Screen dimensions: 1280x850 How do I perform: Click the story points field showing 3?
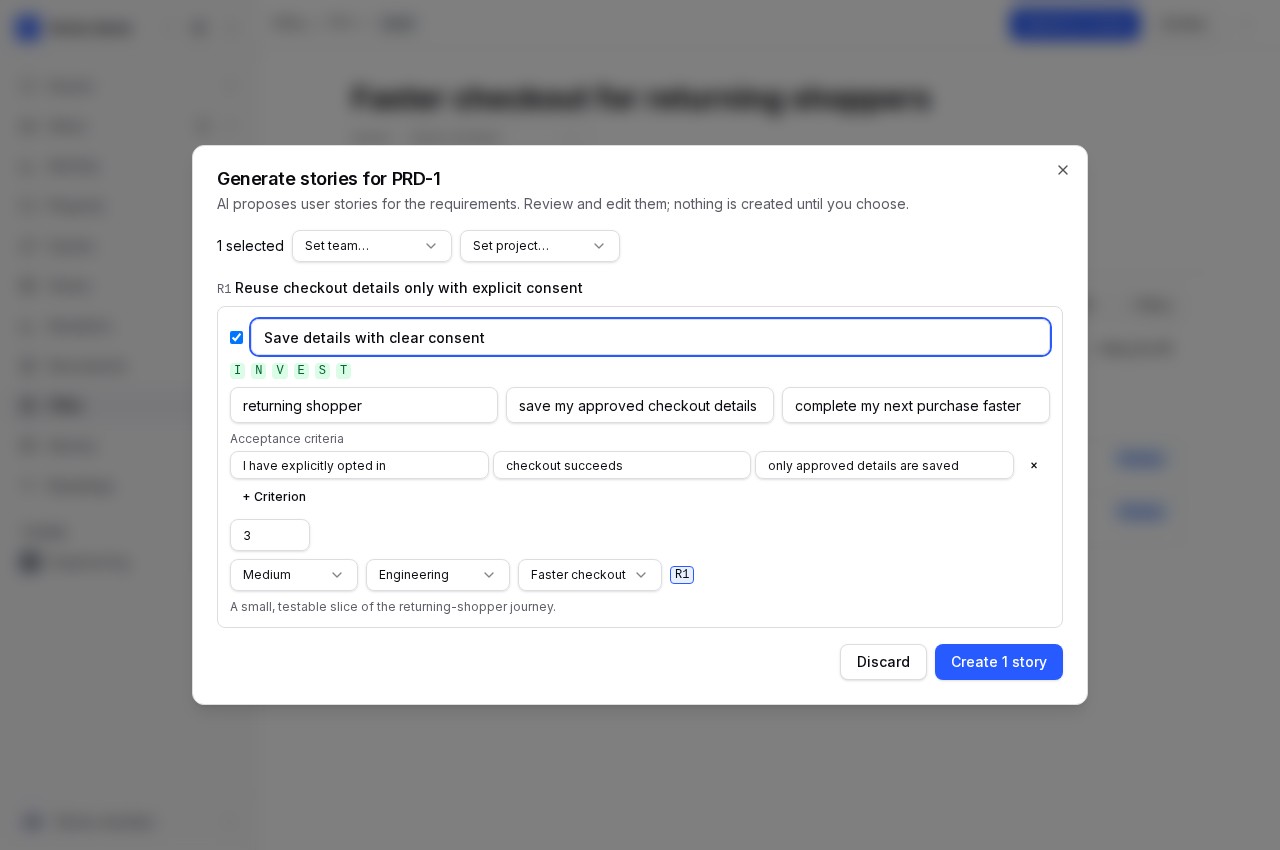click(x=270, y=535)
